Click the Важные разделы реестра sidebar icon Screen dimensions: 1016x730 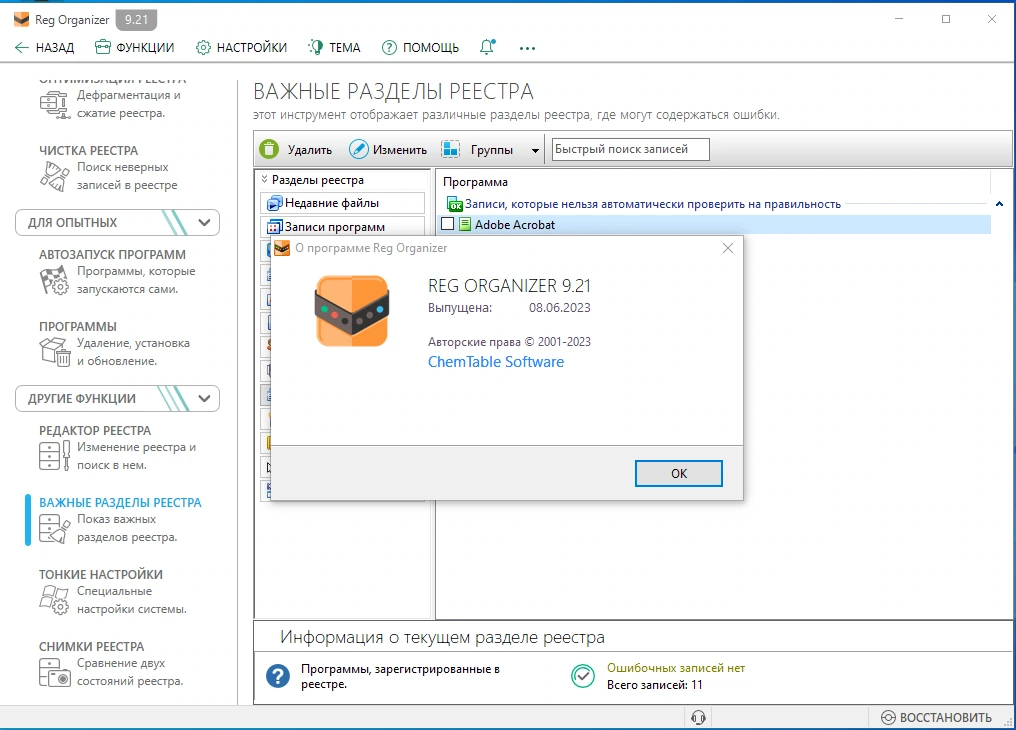pyautogui.click(x=54, y=528)
